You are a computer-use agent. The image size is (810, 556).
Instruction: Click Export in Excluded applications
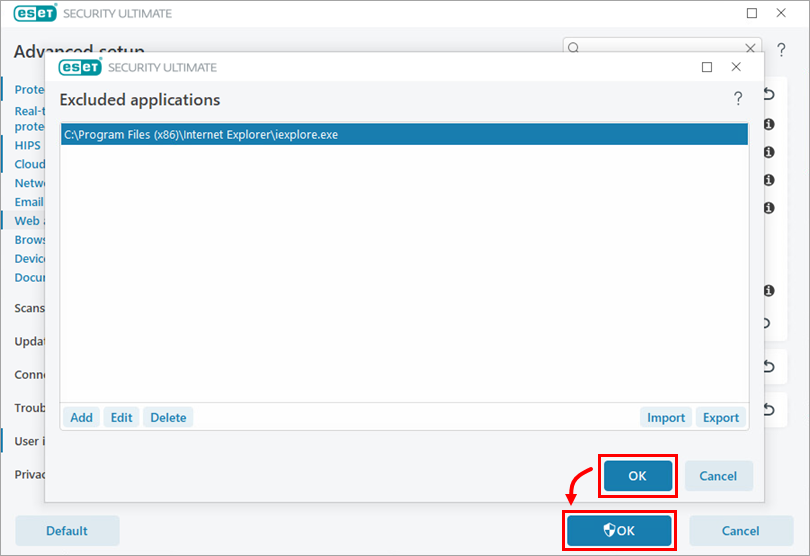[721, 418]
